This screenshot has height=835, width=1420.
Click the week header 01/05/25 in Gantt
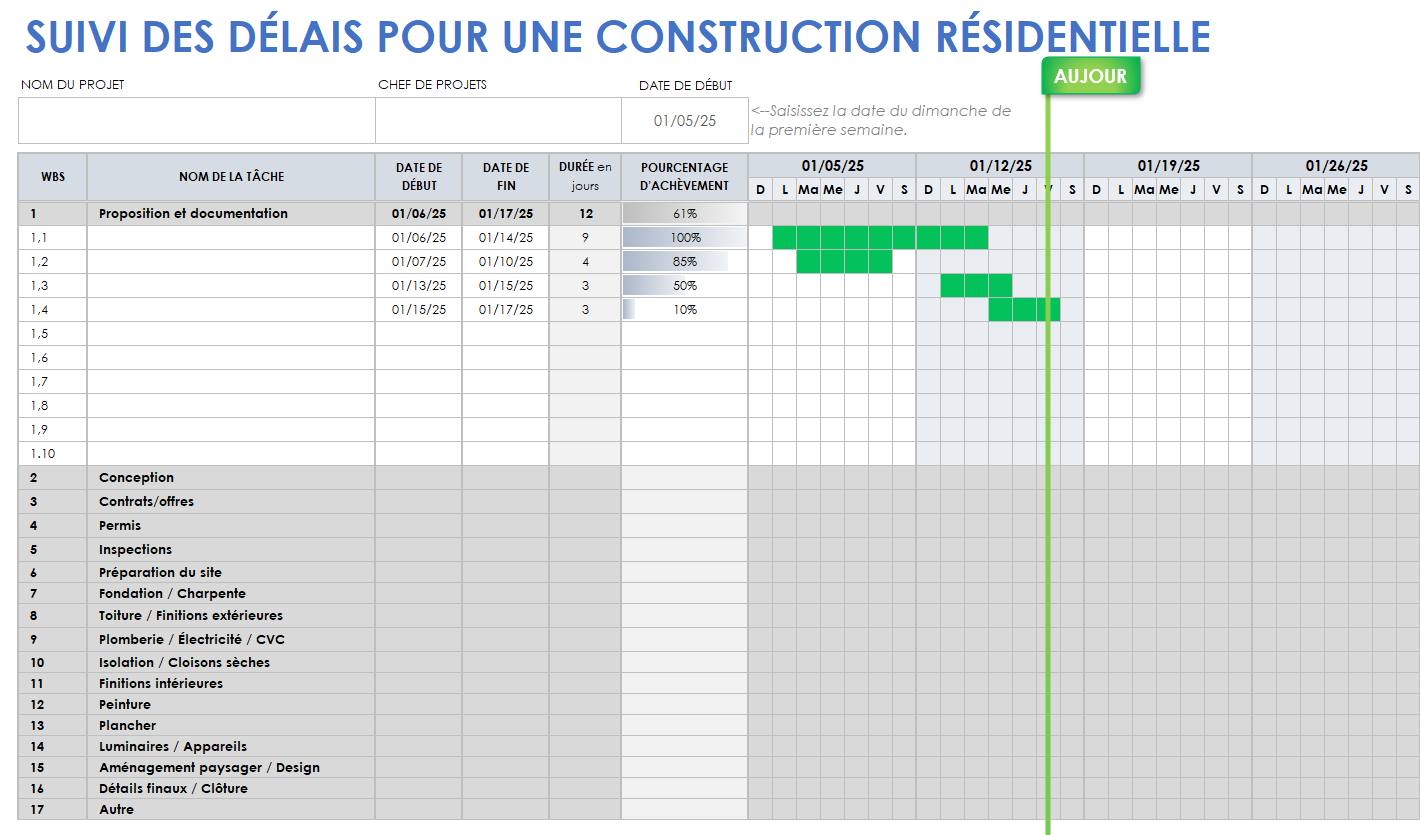pyautogui.click(x=832, y=166)
